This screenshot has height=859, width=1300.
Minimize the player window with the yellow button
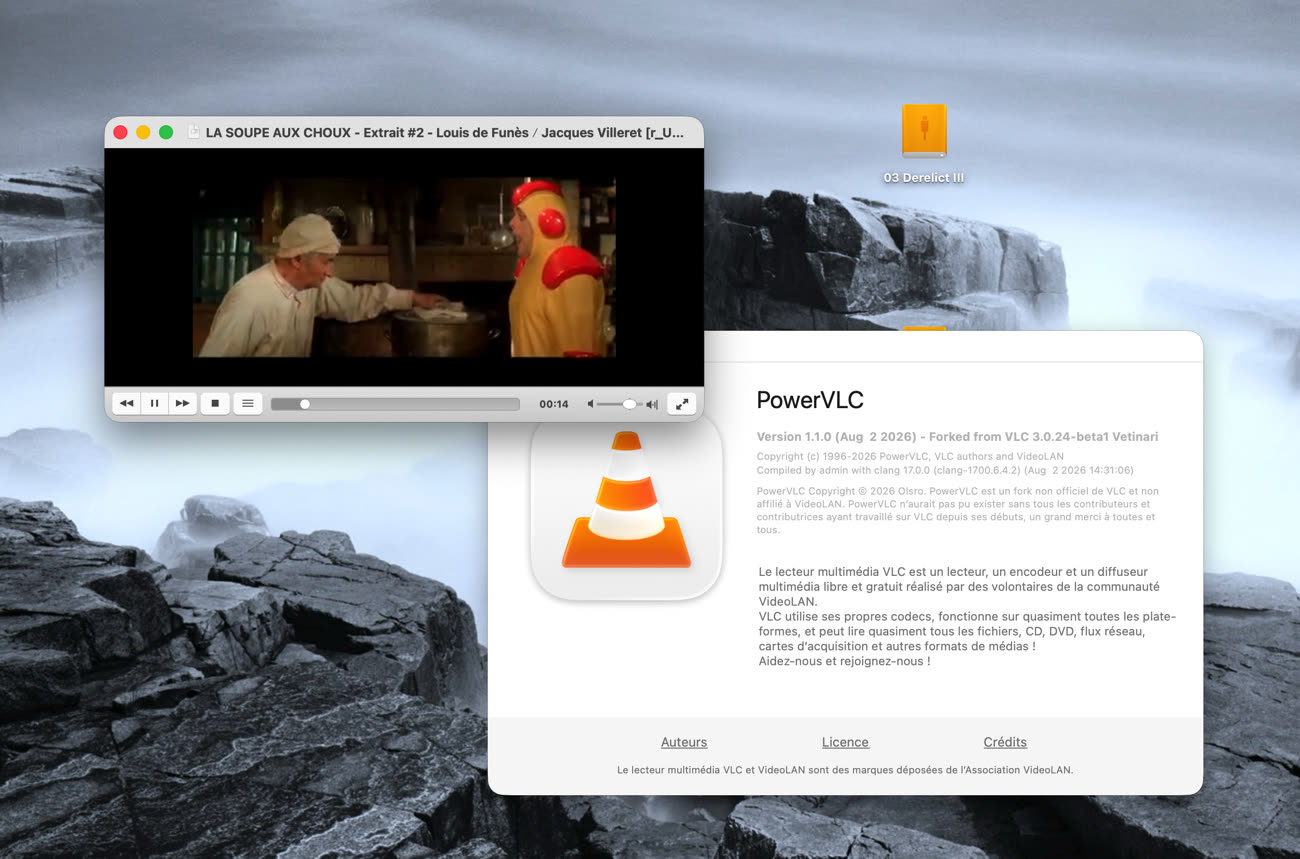point(143,132)
